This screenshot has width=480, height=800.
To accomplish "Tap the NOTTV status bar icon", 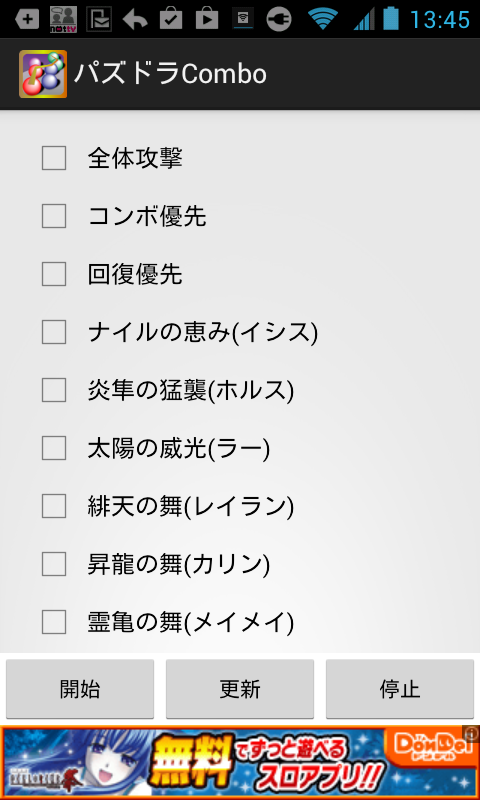I will point(63,19).
